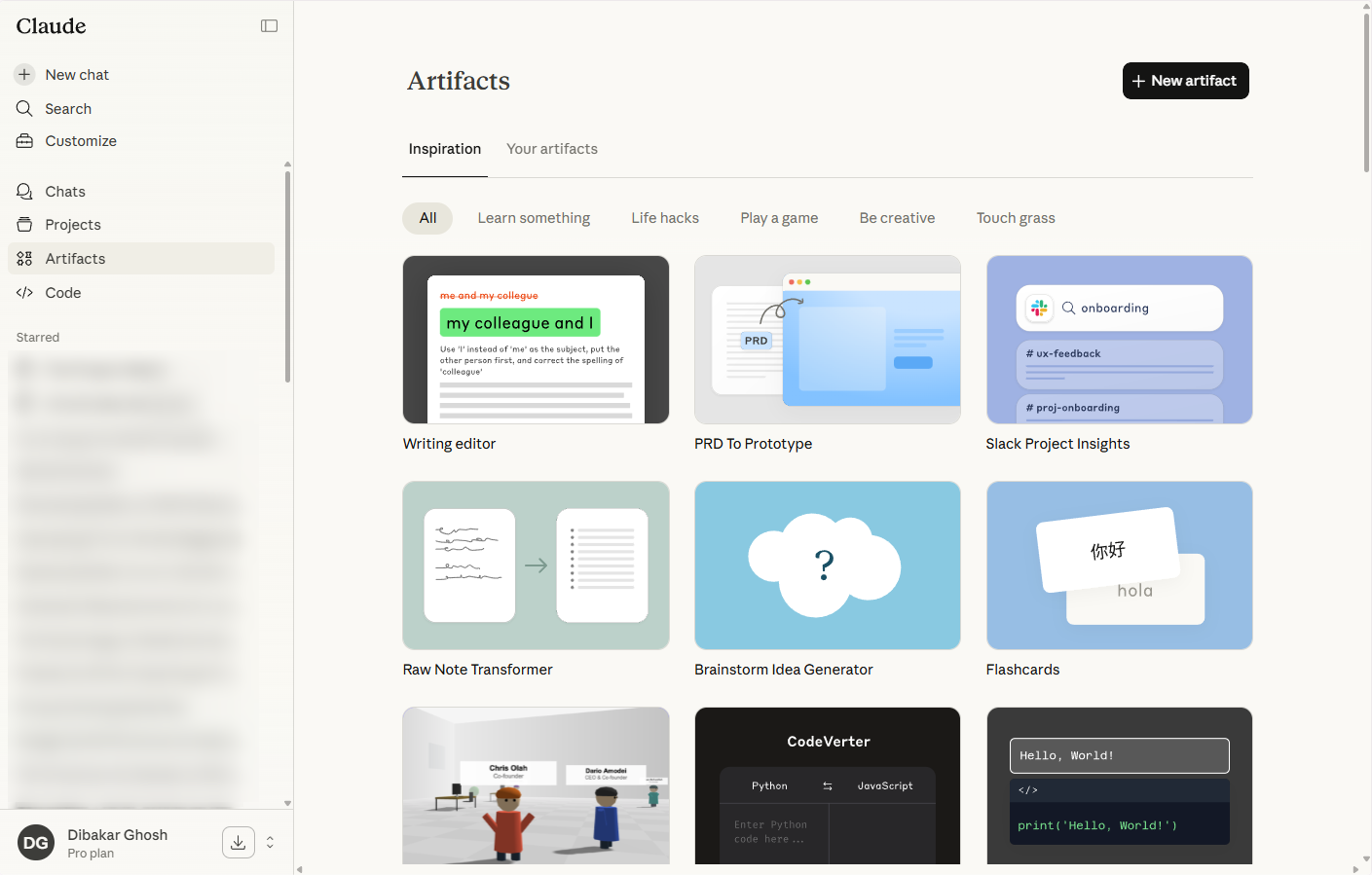Open the Flashcards artifact thumbnail
Image resolution: width=1372 pixels, height=875 pixels.
[1120, 565]
